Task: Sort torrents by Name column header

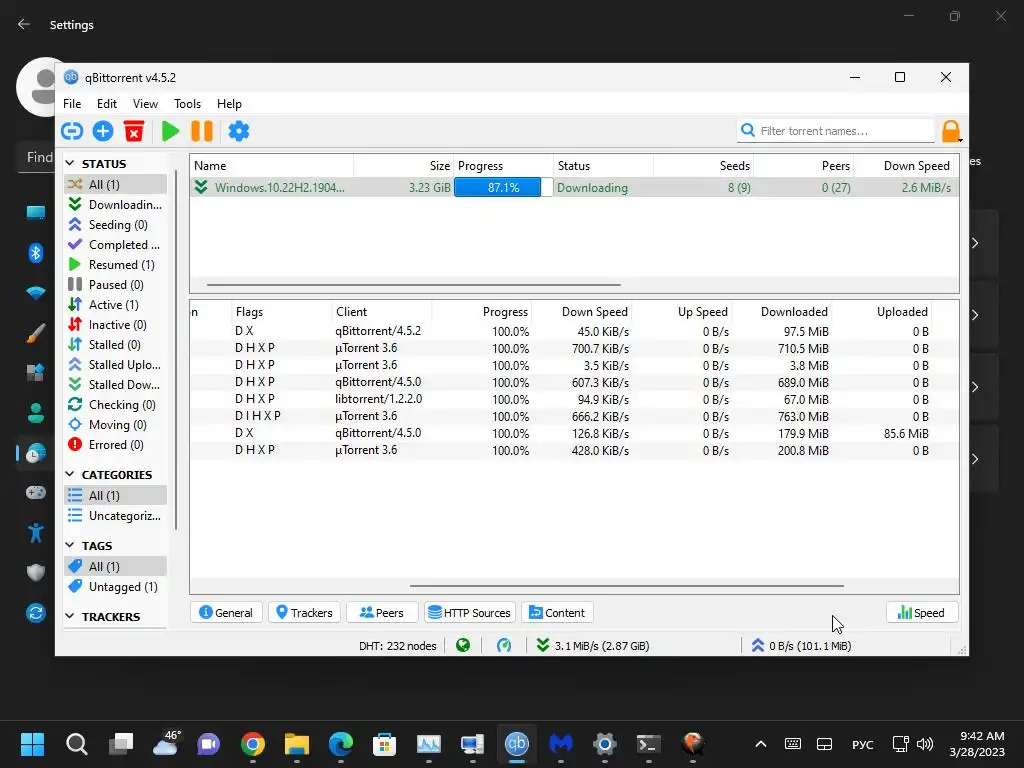Action: click(272, 166)
